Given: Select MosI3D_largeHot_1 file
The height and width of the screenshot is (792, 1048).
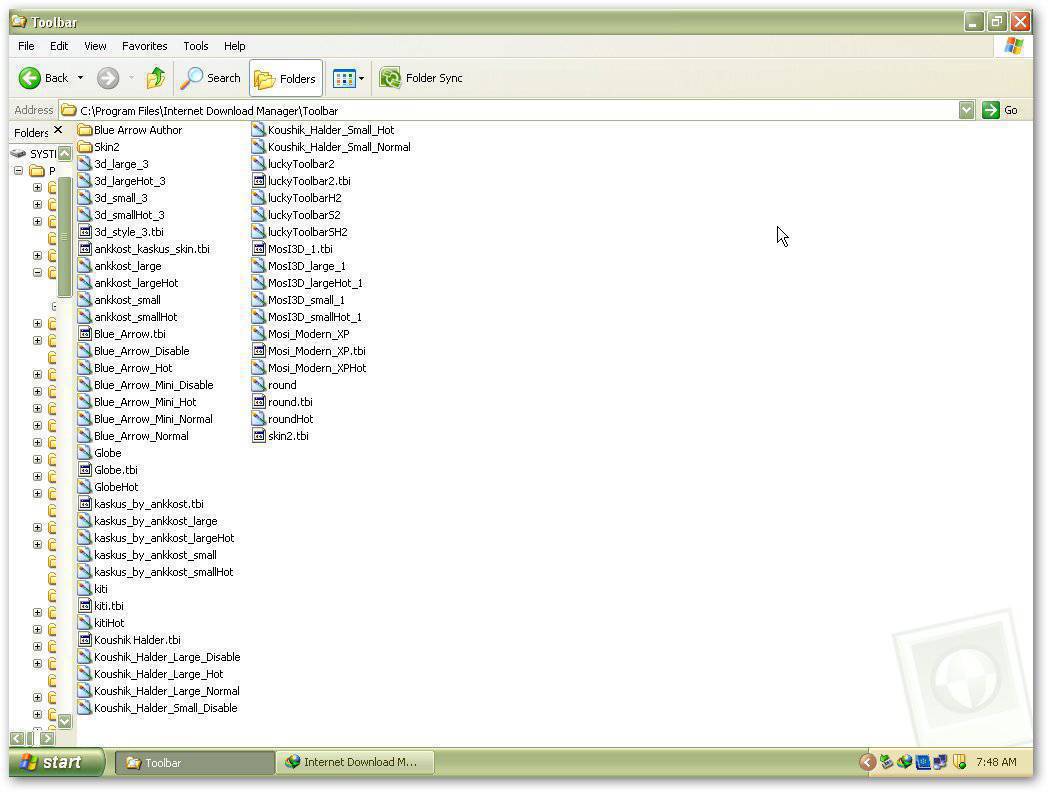Looking at the screenshot, I should (x=307, y=283).
